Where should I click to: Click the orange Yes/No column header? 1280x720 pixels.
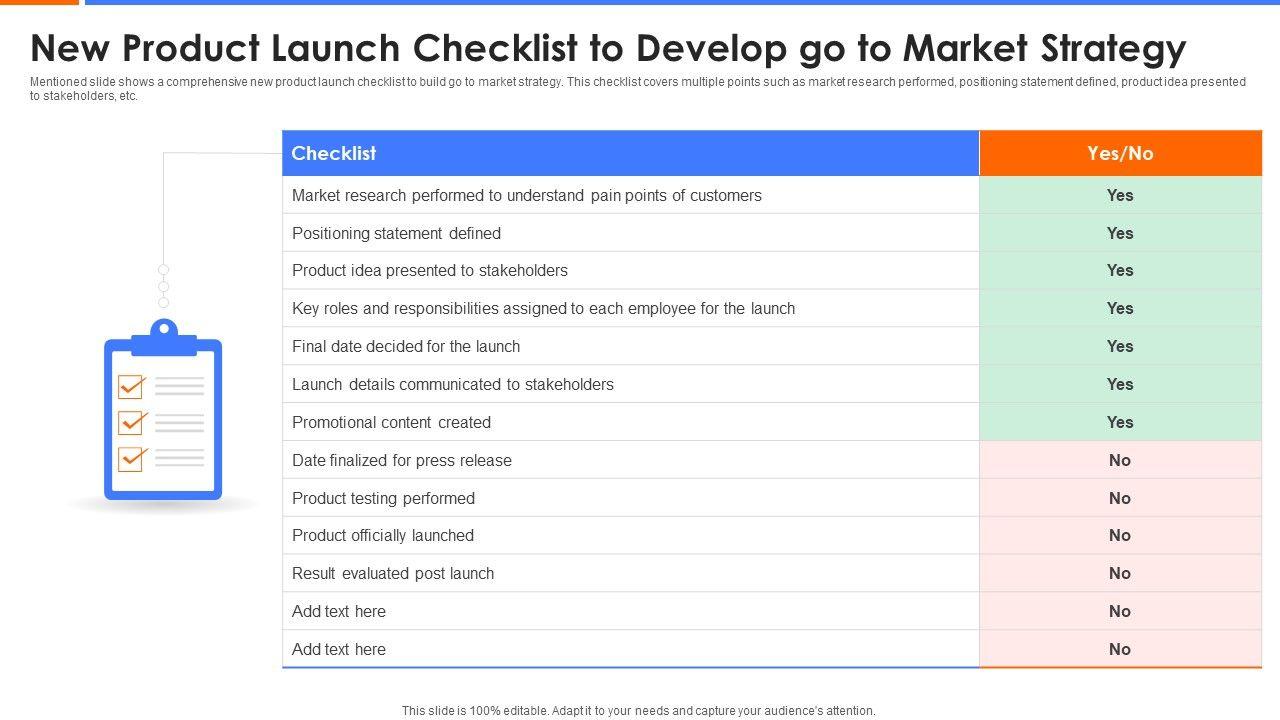coord(1120,153)
